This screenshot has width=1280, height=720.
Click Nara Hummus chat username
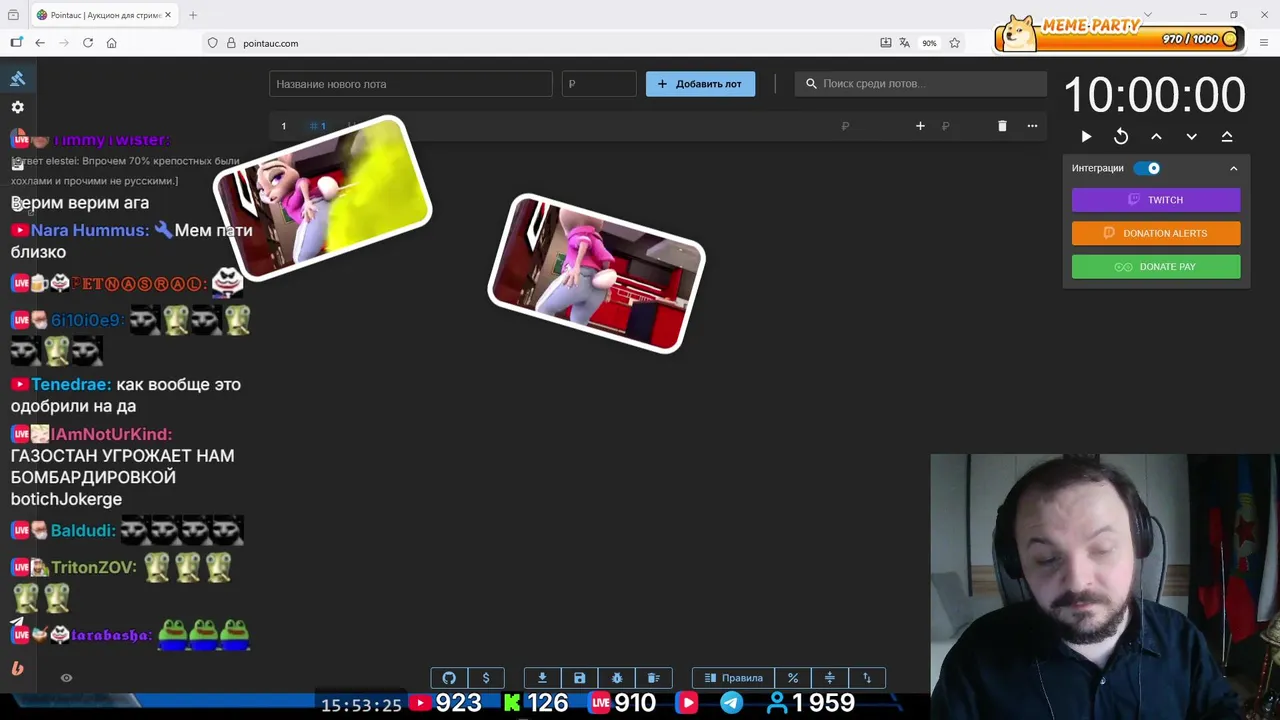tap(89, 230)
